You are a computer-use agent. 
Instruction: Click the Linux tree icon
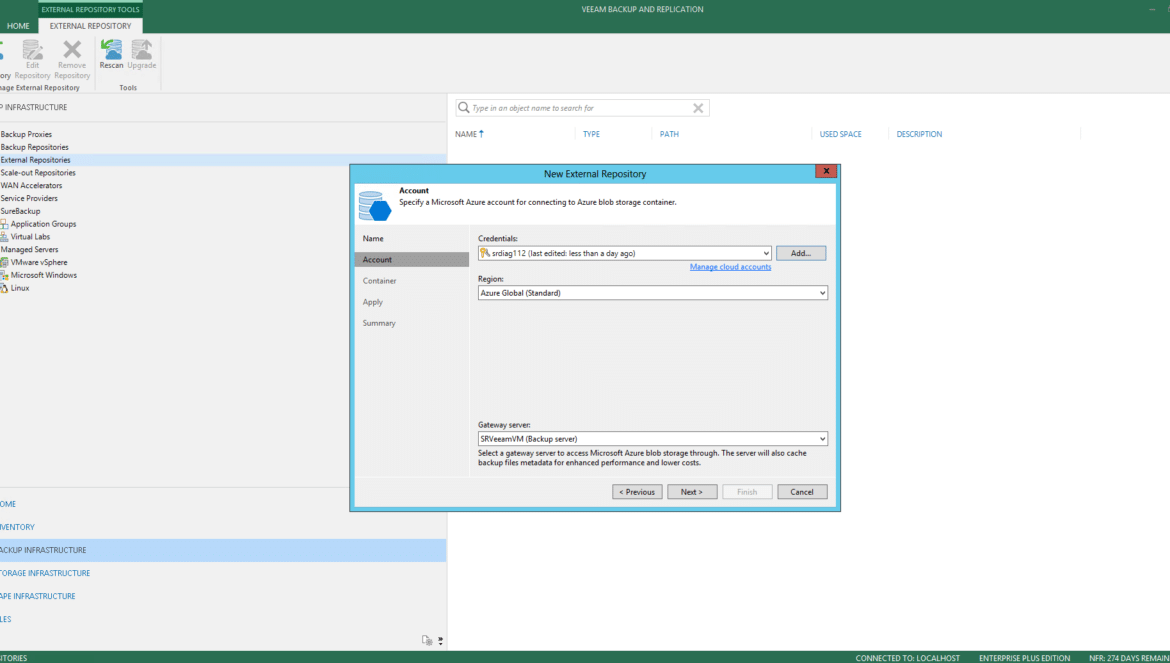click(4, 288)
